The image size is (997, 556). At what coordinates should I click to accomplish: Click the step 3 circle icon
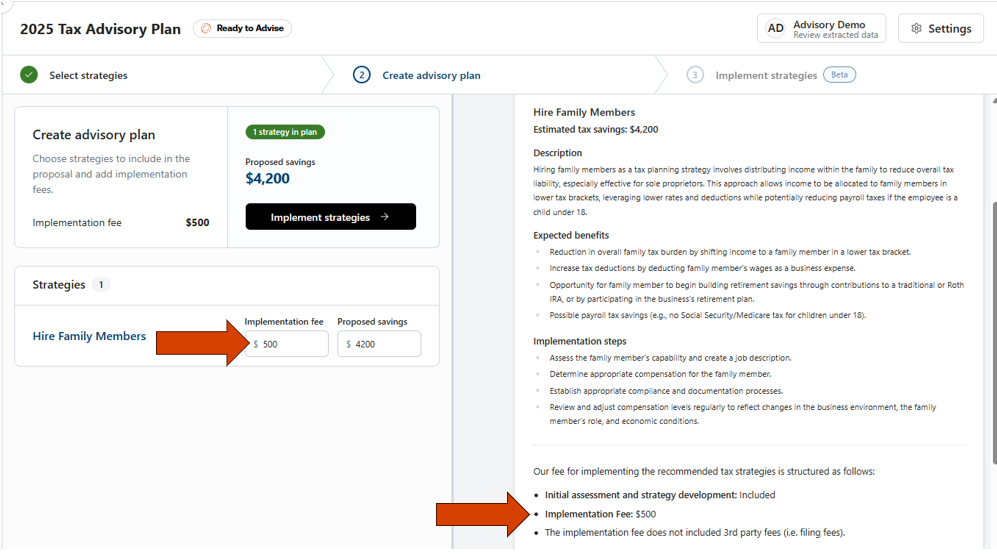pyautogui.click(x=695, y=75)
